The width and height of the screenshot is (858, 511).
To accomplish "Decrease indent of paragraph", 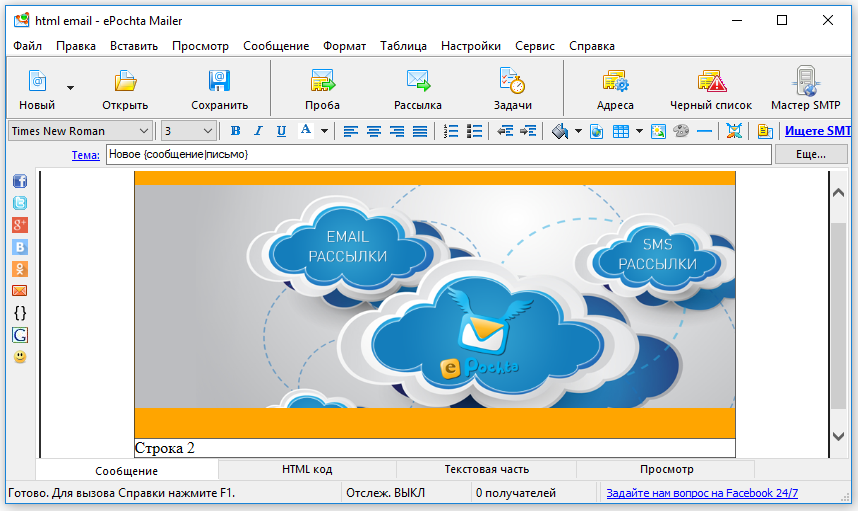I will pyautogui.click(x=505, y=131).
